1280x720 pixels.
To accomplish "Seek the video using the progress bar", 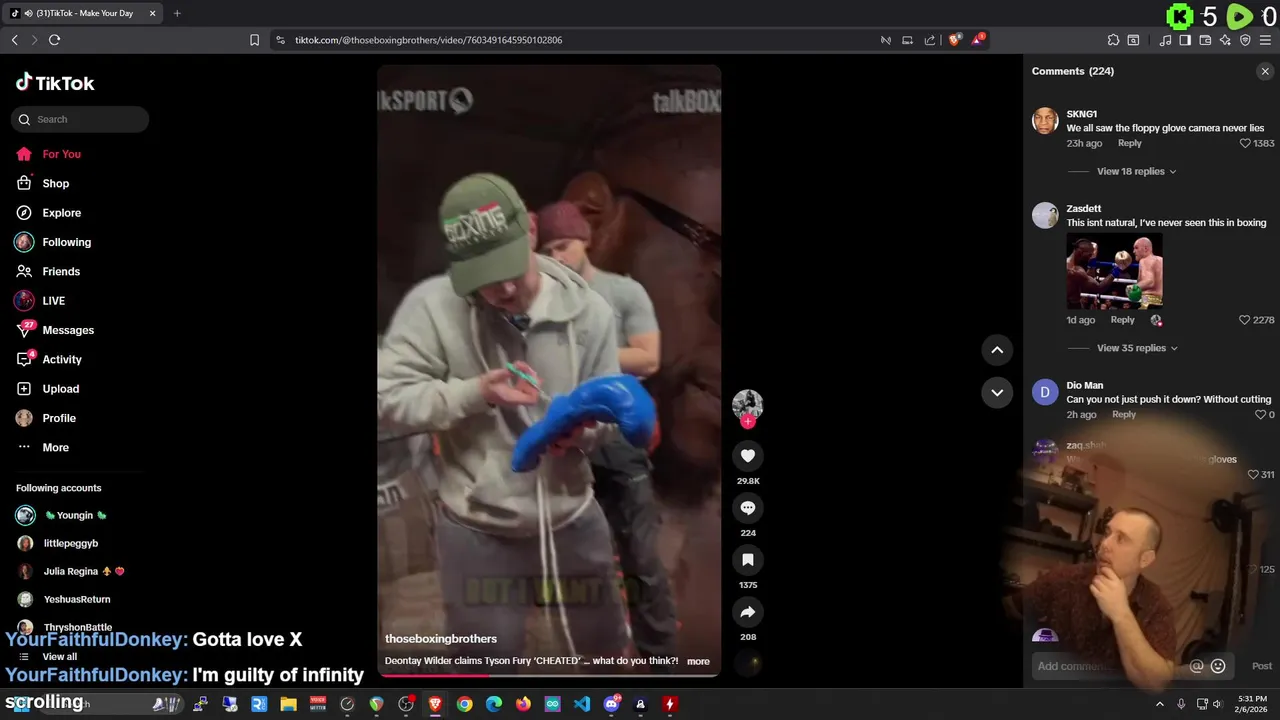I will pyautogui.click(x=549, y=675).
